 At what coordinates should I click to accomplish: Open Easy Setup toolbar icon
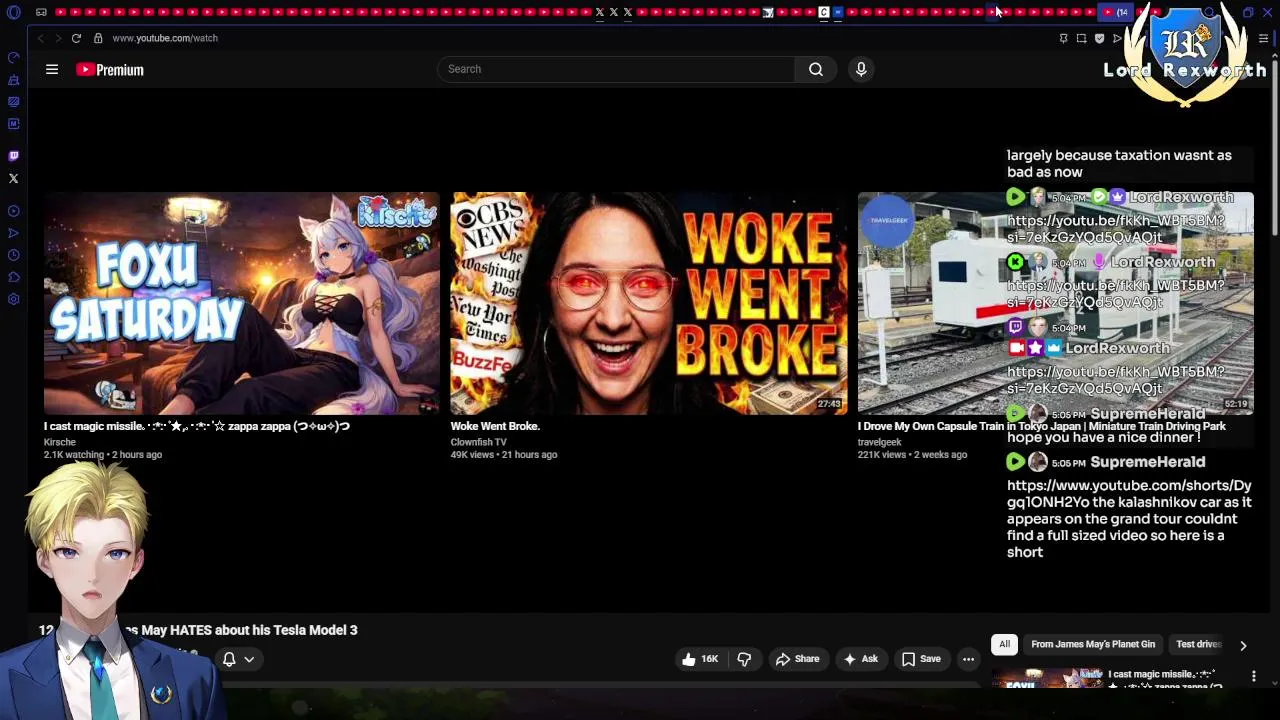click(1263, 38)
